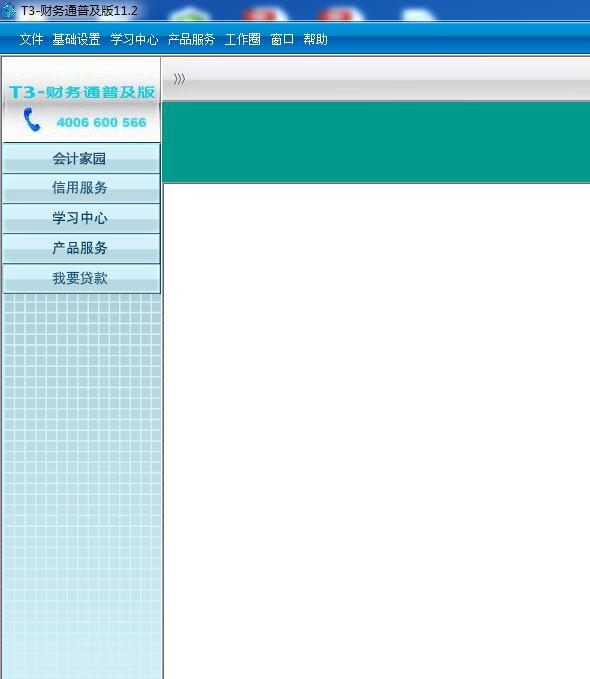Click the blue telephone handset icon
The height and width of the screenshot is (679, 590).
click(x=32, y=120)
